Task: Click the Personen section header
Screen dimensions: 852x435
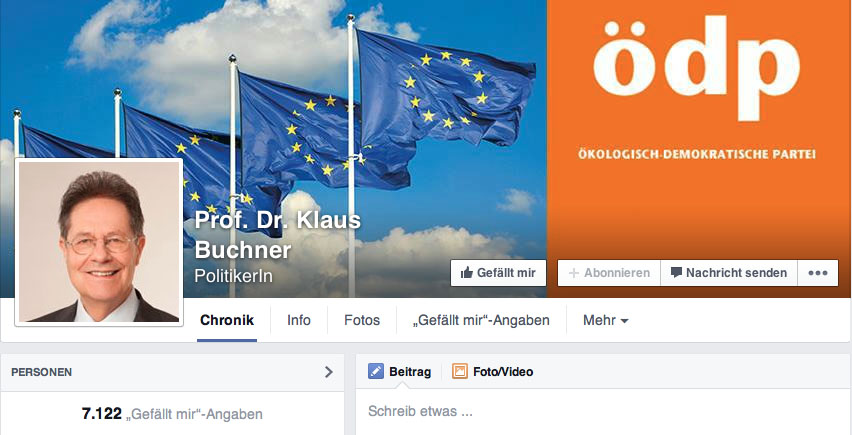Action: [172, 372]
